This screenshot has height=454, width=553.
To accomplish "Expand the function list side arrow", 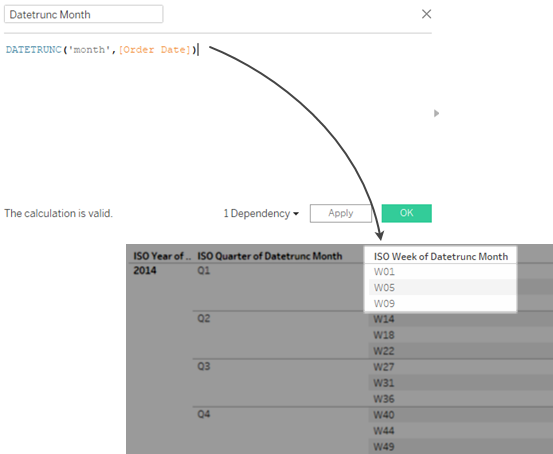I will point(436,113).
